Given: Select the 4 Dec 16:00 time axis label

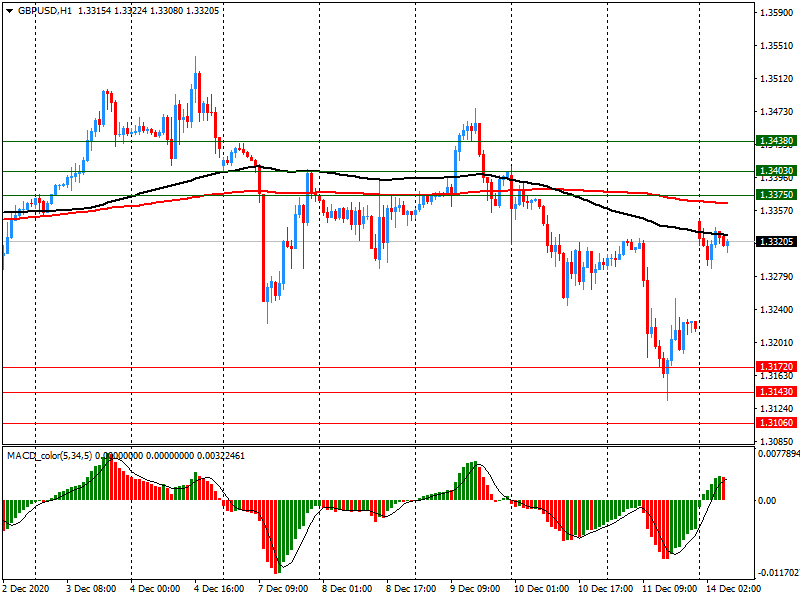Looking at the screenshot, I should (x=220, y=589).
